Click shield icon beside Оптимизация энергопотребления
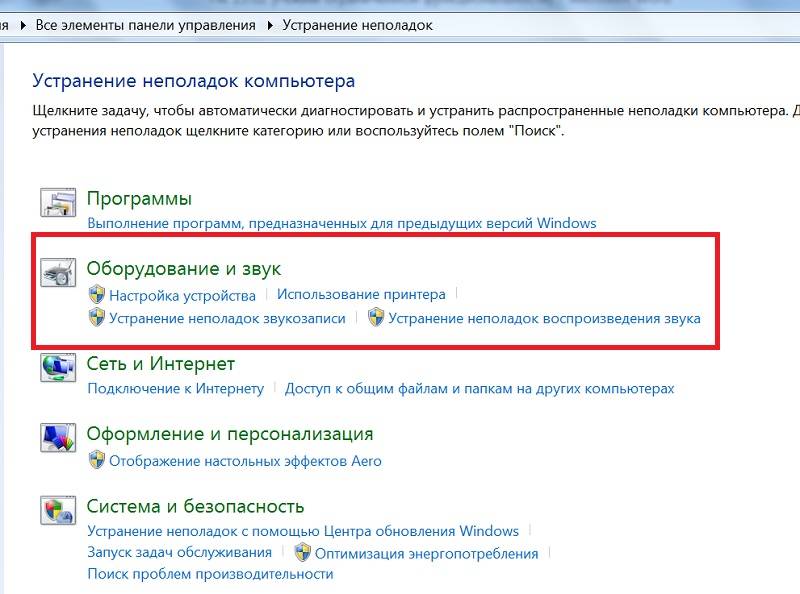The height and width of the screenshot is (594, 800). point(303,552)
